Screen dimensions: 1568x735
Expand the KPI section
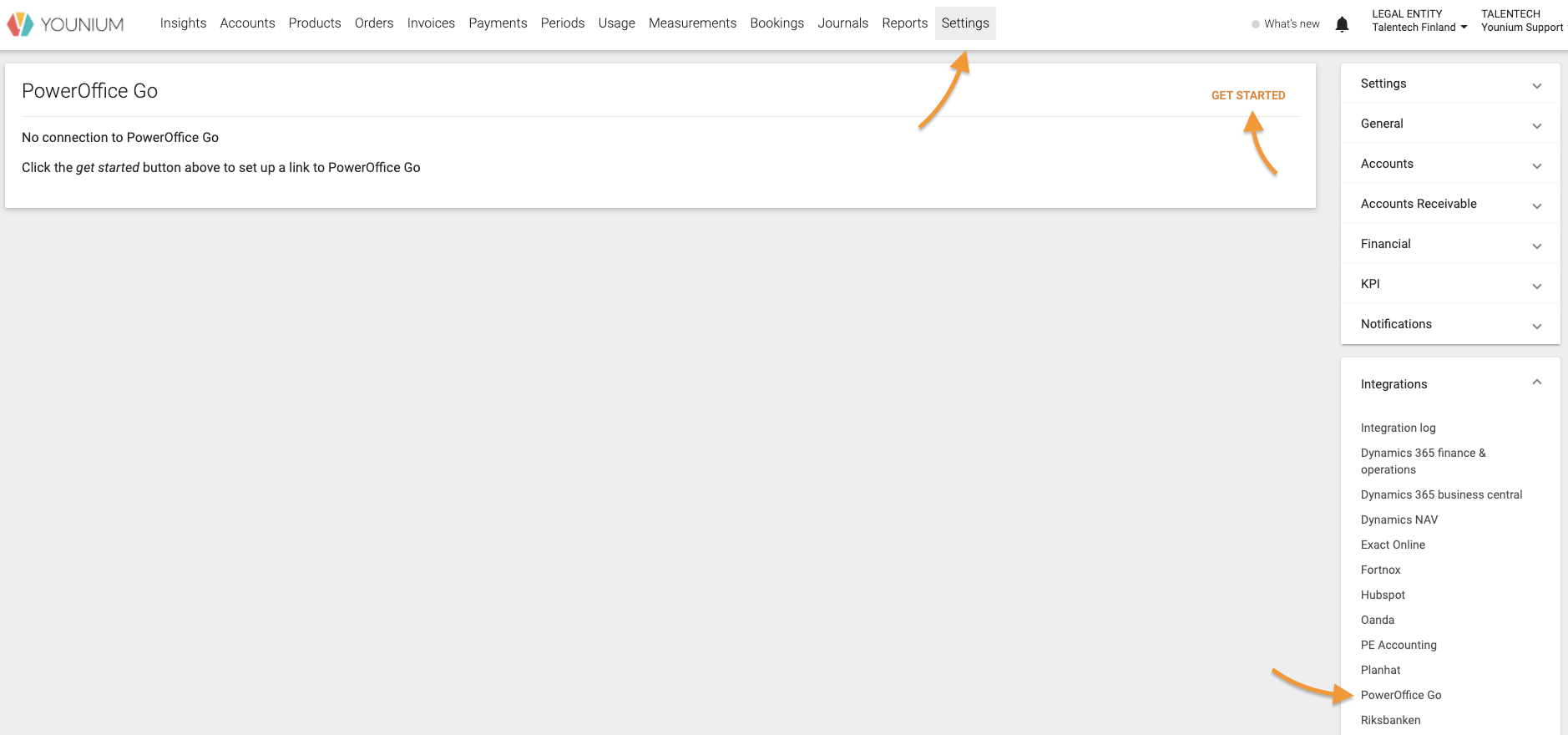(x=1450, y=284)
